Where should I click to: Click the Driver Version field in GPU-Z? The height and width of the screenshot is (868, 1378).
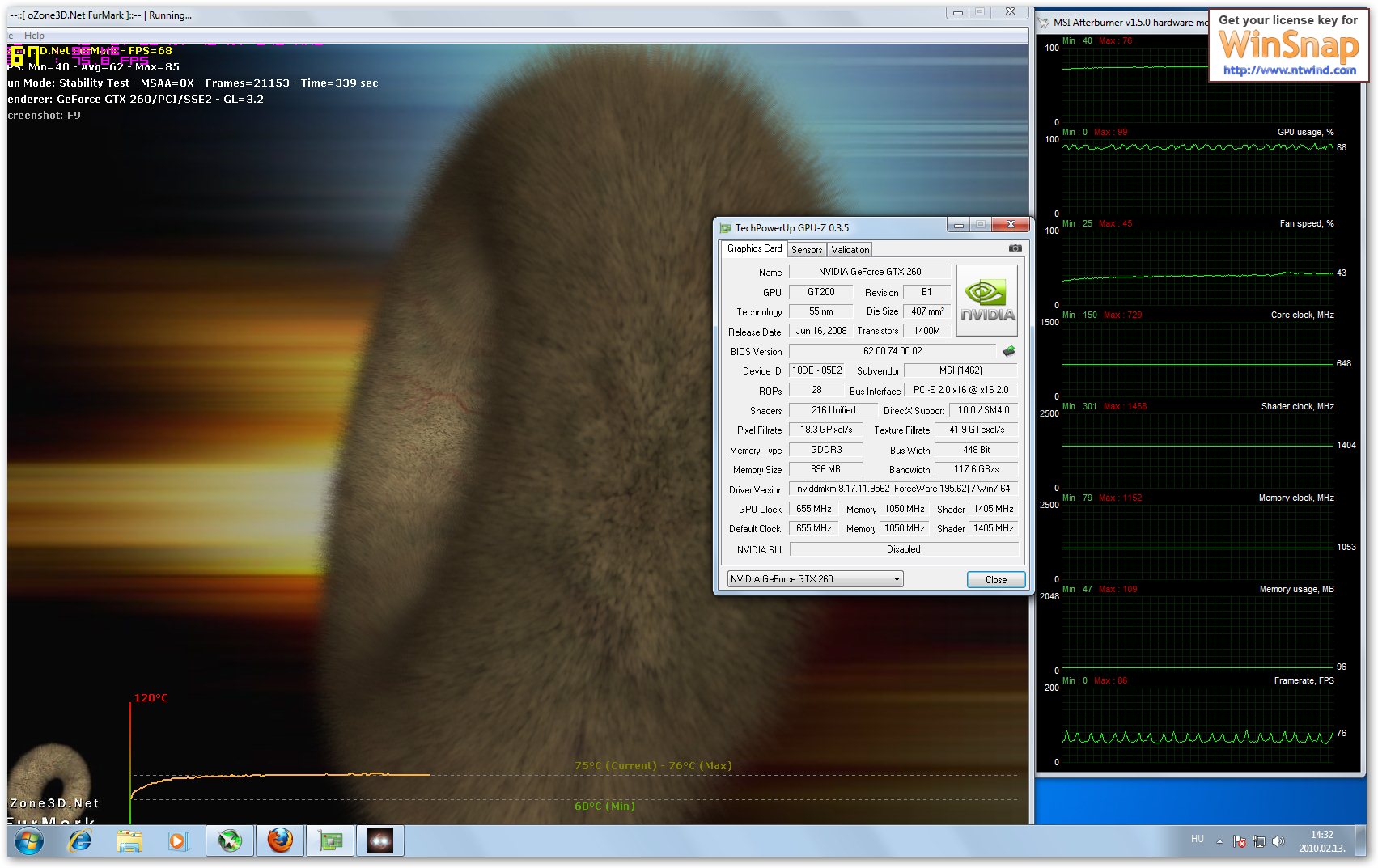click(903, 489)
